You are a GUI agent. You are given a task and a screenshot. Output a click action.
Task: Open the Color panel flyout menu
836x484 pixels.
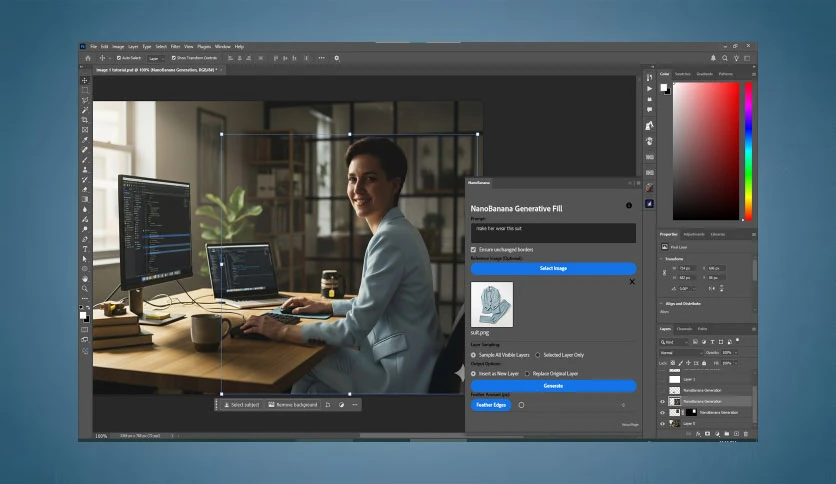click(x=753, y=74)
